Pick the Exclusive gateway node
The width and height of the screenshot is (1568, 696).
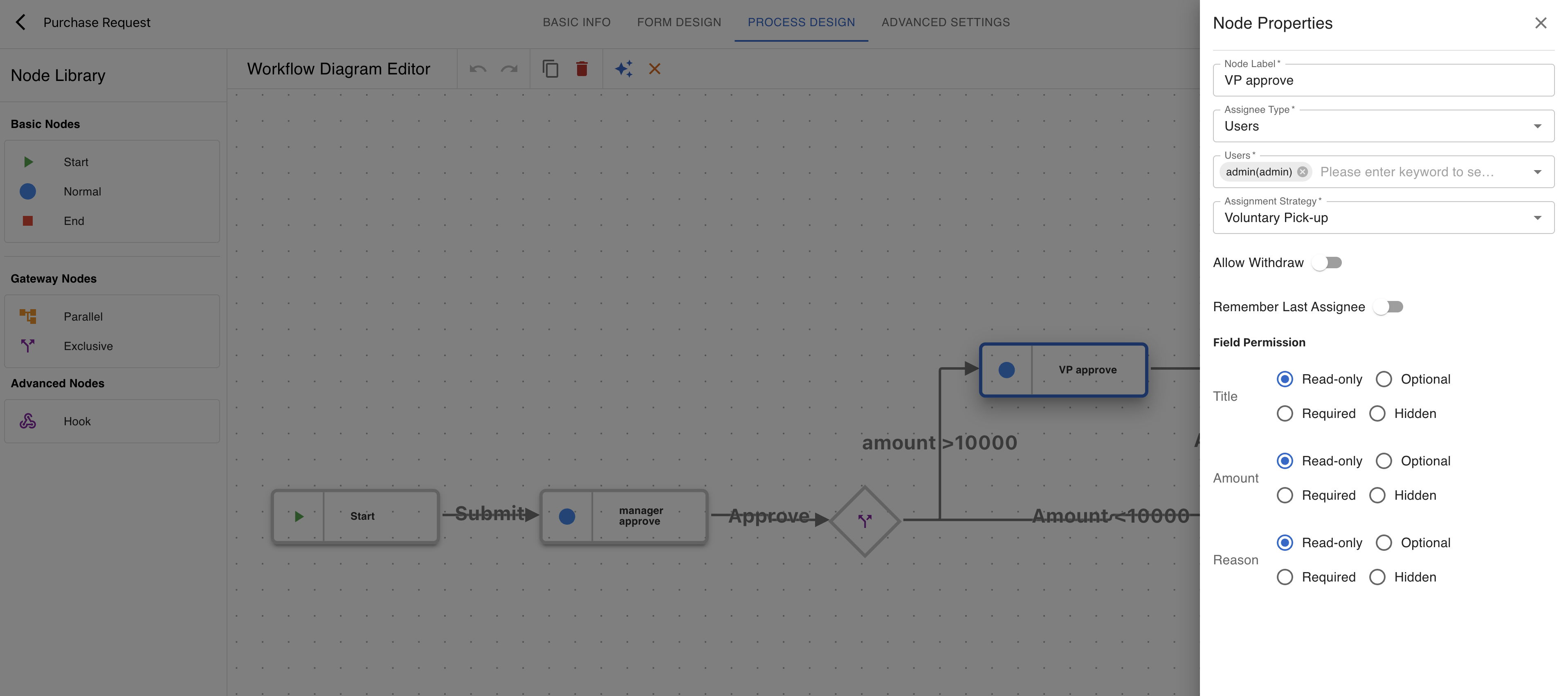pyautogui.click(x=112, y=346)
